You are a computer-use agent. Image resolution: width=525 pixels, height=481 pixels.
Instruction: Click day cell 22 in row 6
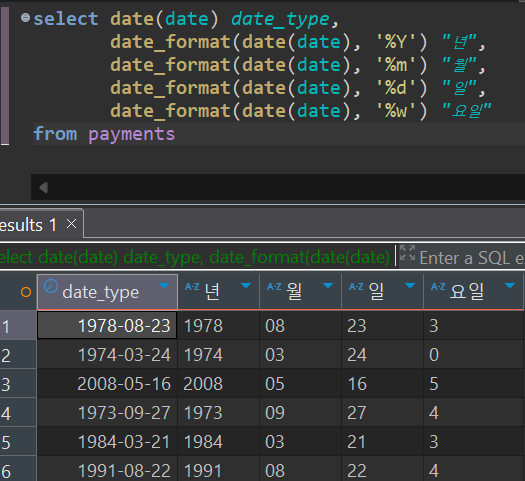pyautogui.click(x=383, y=469)
